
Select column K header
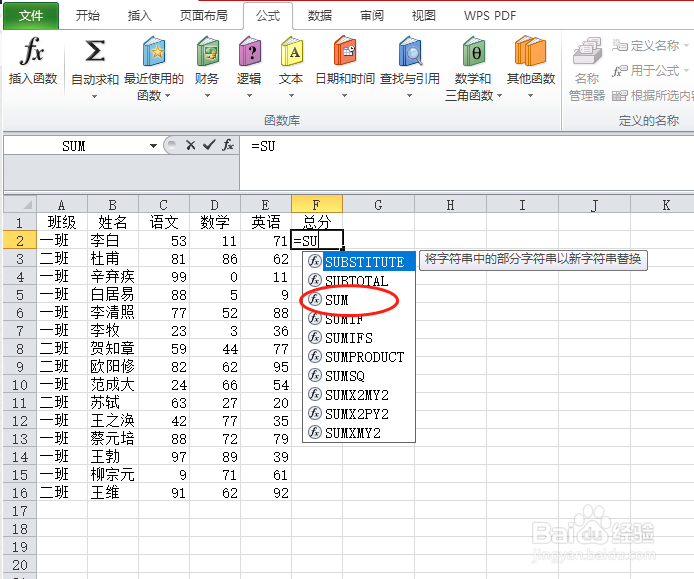tap(662, 205)
